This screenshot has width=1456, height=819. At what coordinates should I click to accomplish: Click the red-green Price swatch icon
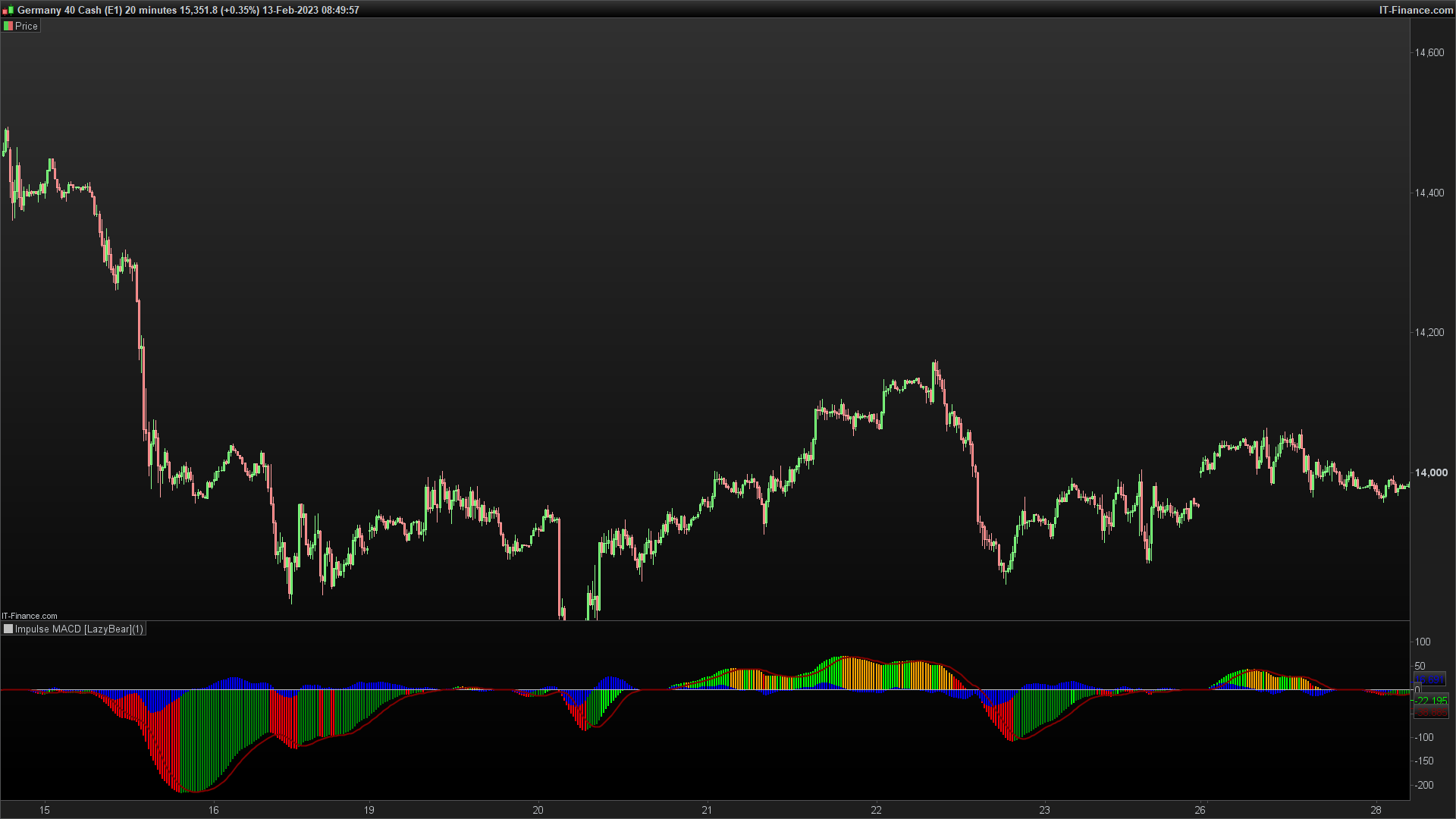coord(8,26)
